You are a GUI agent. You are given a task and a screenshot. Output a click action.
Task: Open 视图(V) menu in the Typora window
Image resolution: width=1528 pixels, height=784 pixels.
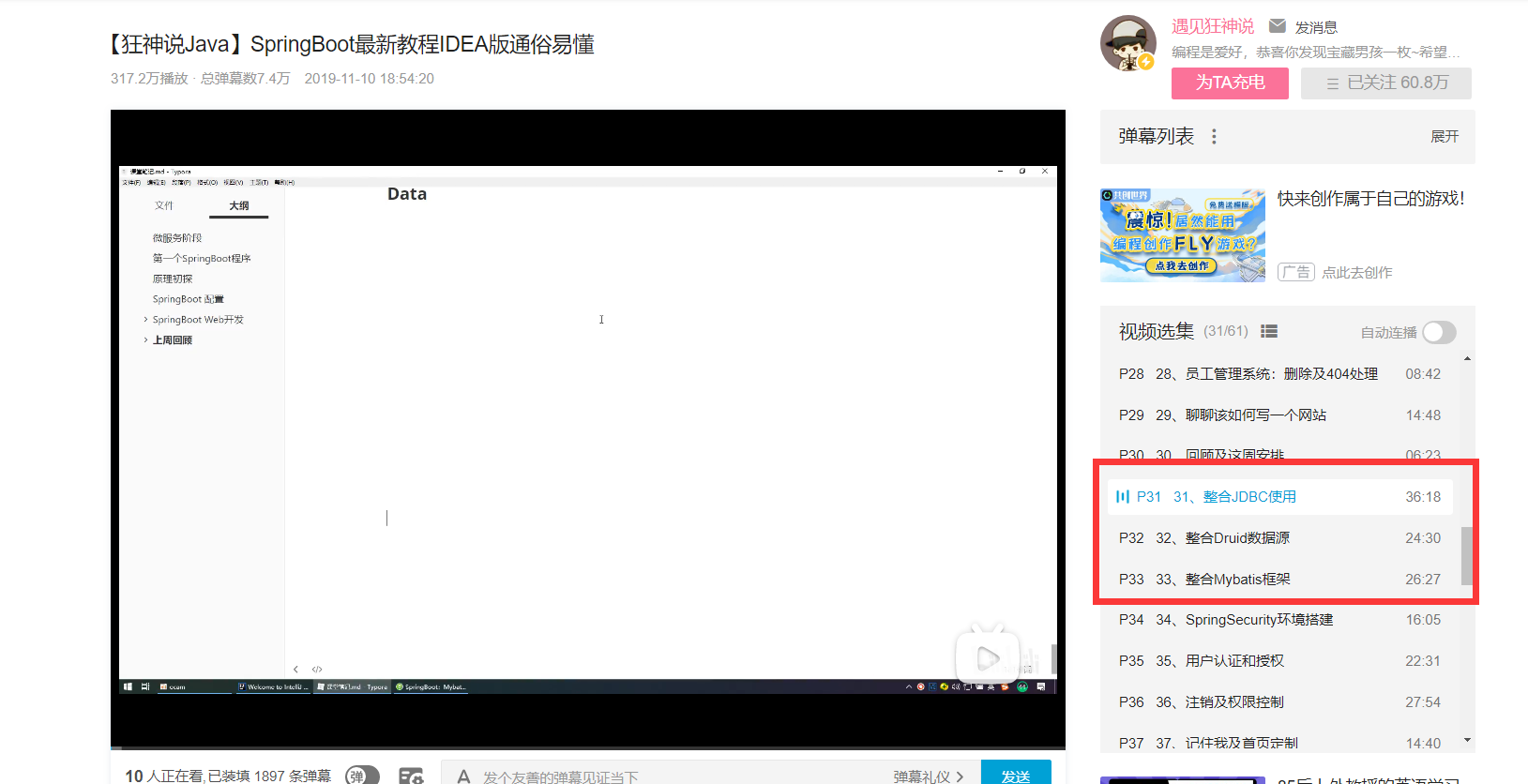click(234, 182)
